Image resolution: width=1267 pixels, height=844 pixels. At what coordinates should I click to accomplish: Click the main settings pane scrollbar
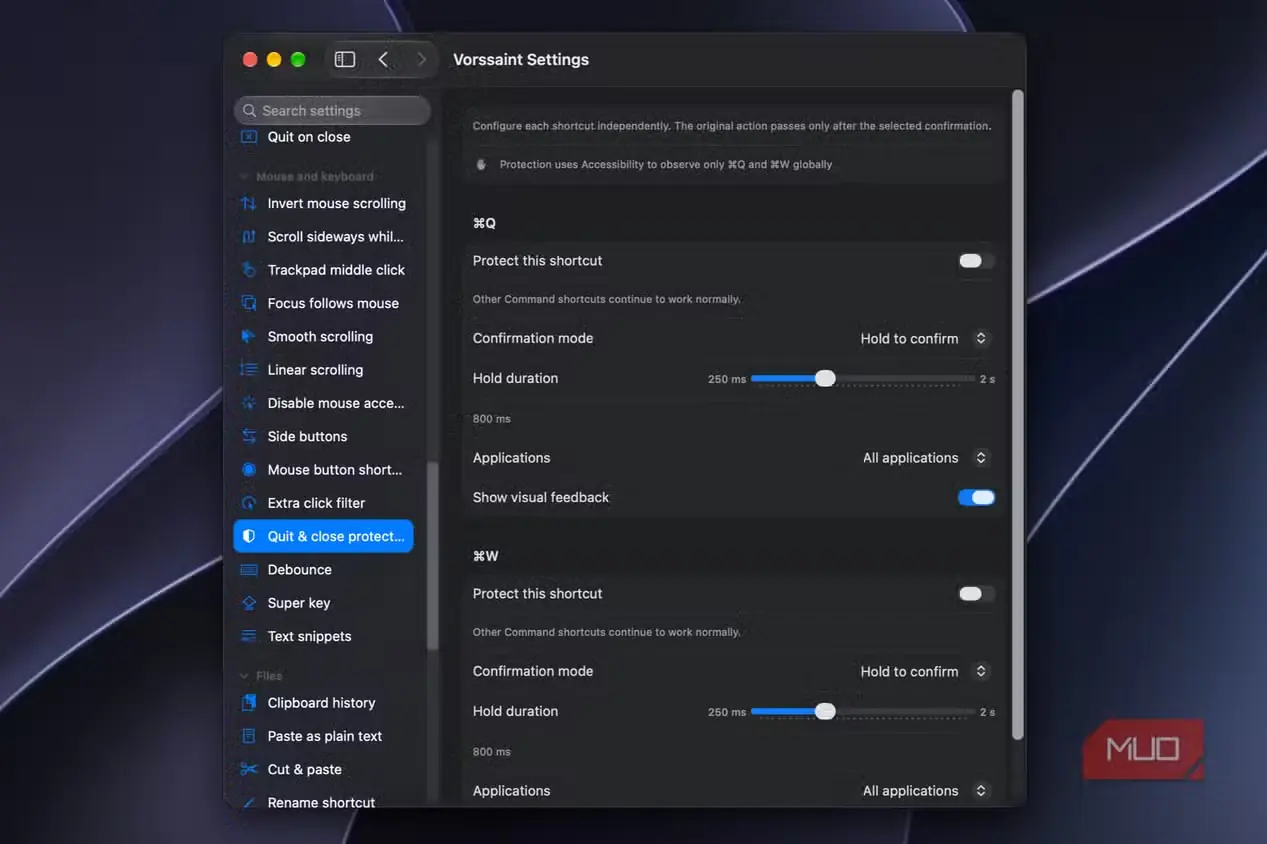(x=1018, y=415)
